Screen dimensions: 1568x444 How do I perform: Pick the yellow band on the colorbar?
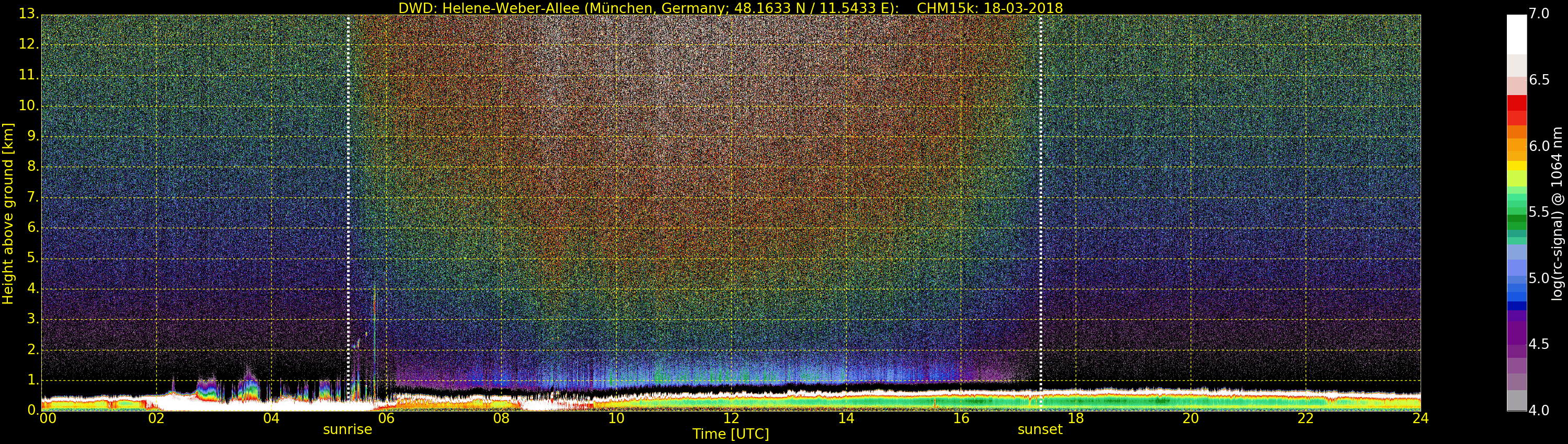click(1516, 166)
